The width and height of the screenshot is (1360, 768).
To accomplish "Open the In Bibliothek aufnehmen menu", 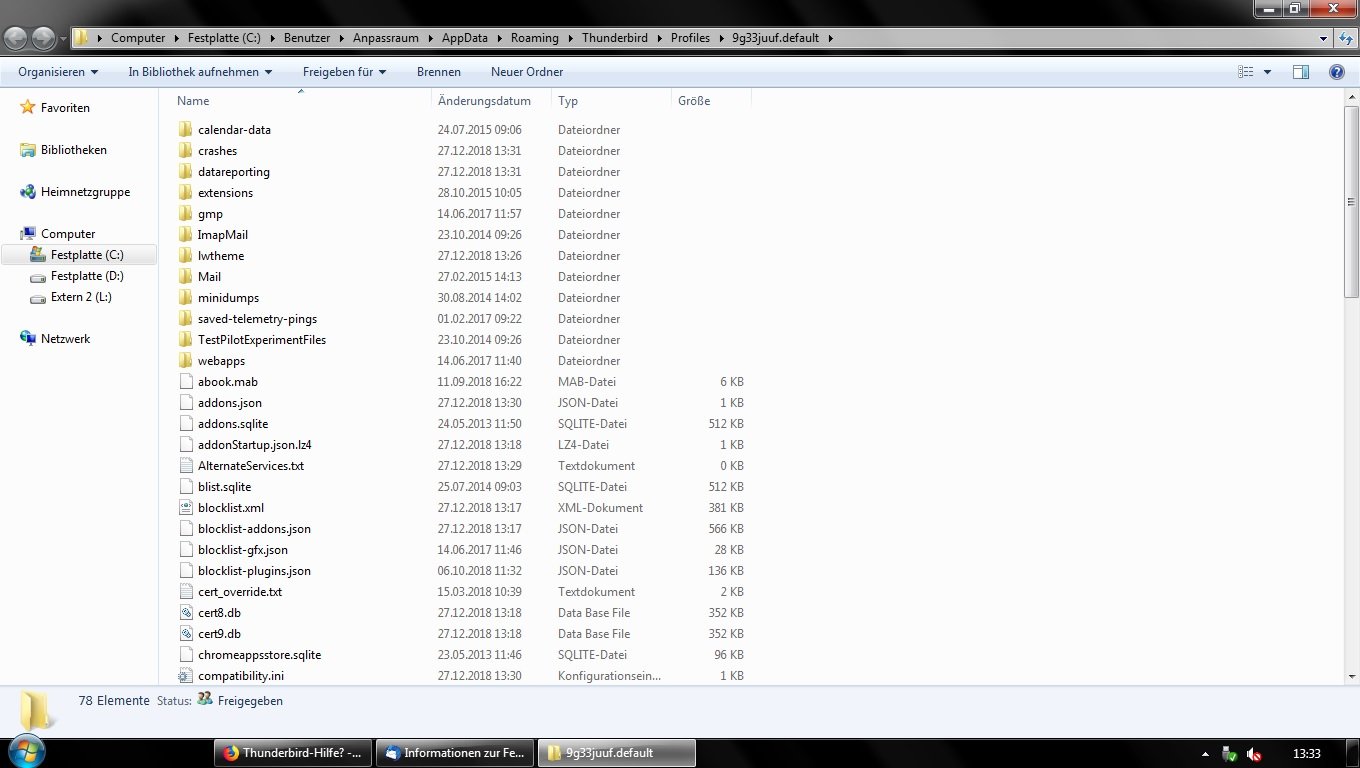I will coord(200,72).
